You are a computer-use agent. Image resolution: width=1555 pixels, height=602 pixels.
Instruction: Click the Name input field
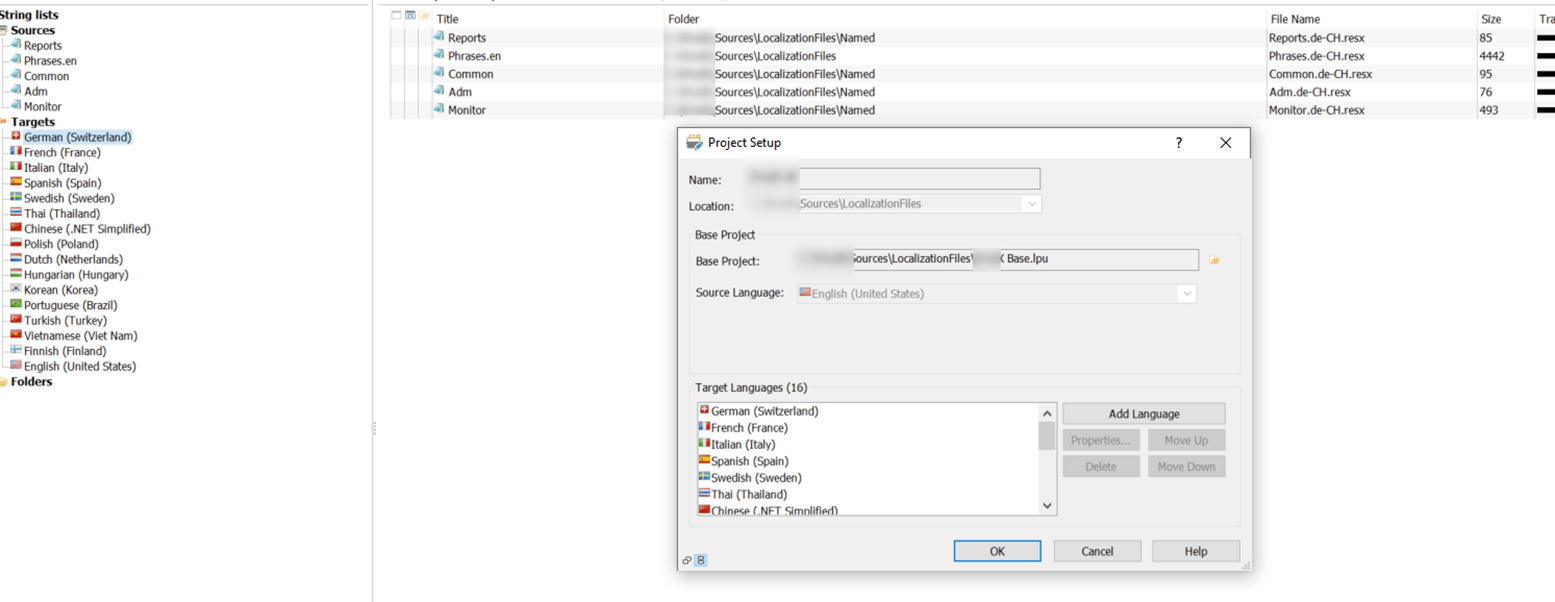[920, 179]
